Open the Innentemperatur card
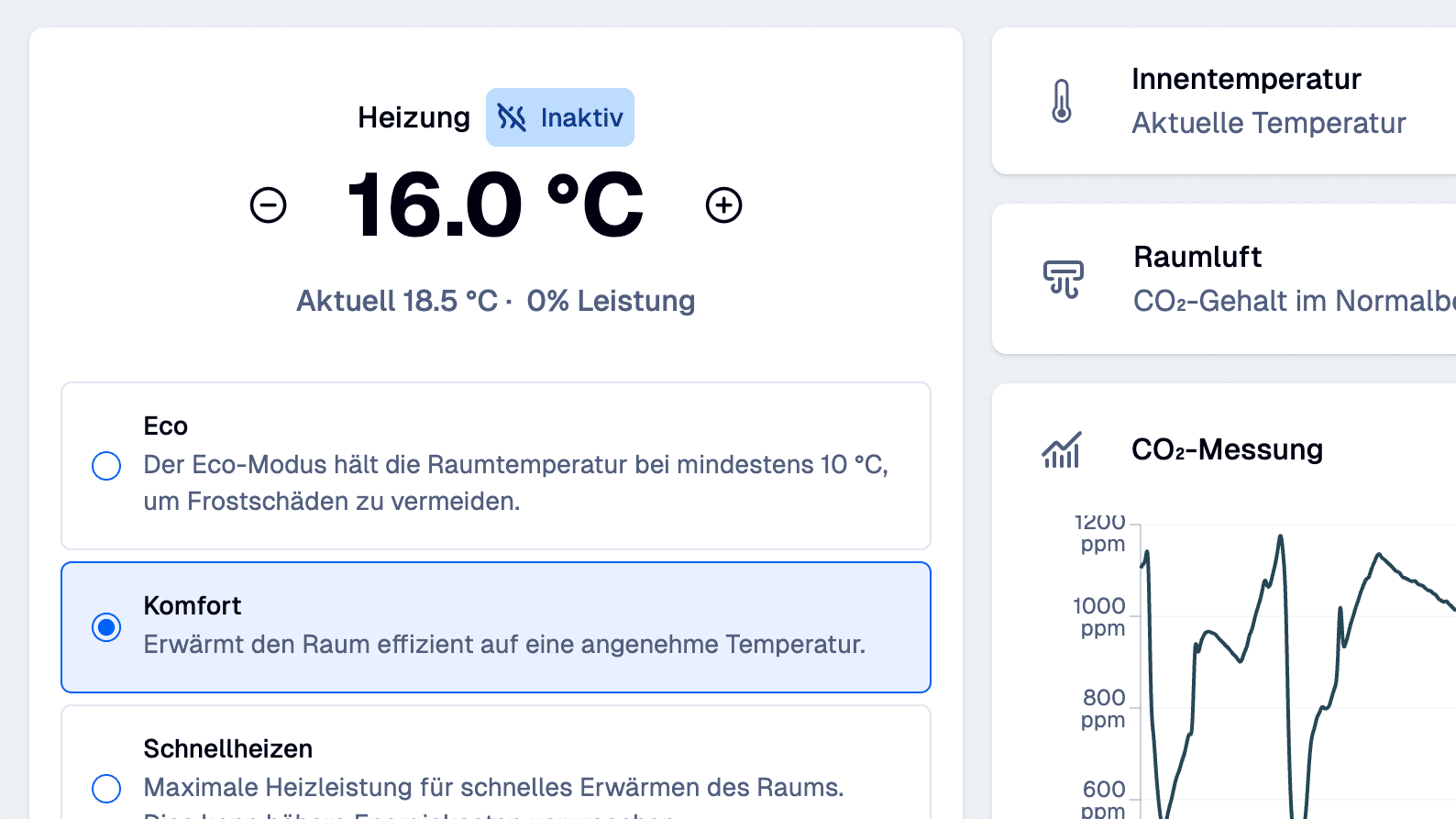Image resolution: width=1456 pixels, height=819 pixels. 1219,101
